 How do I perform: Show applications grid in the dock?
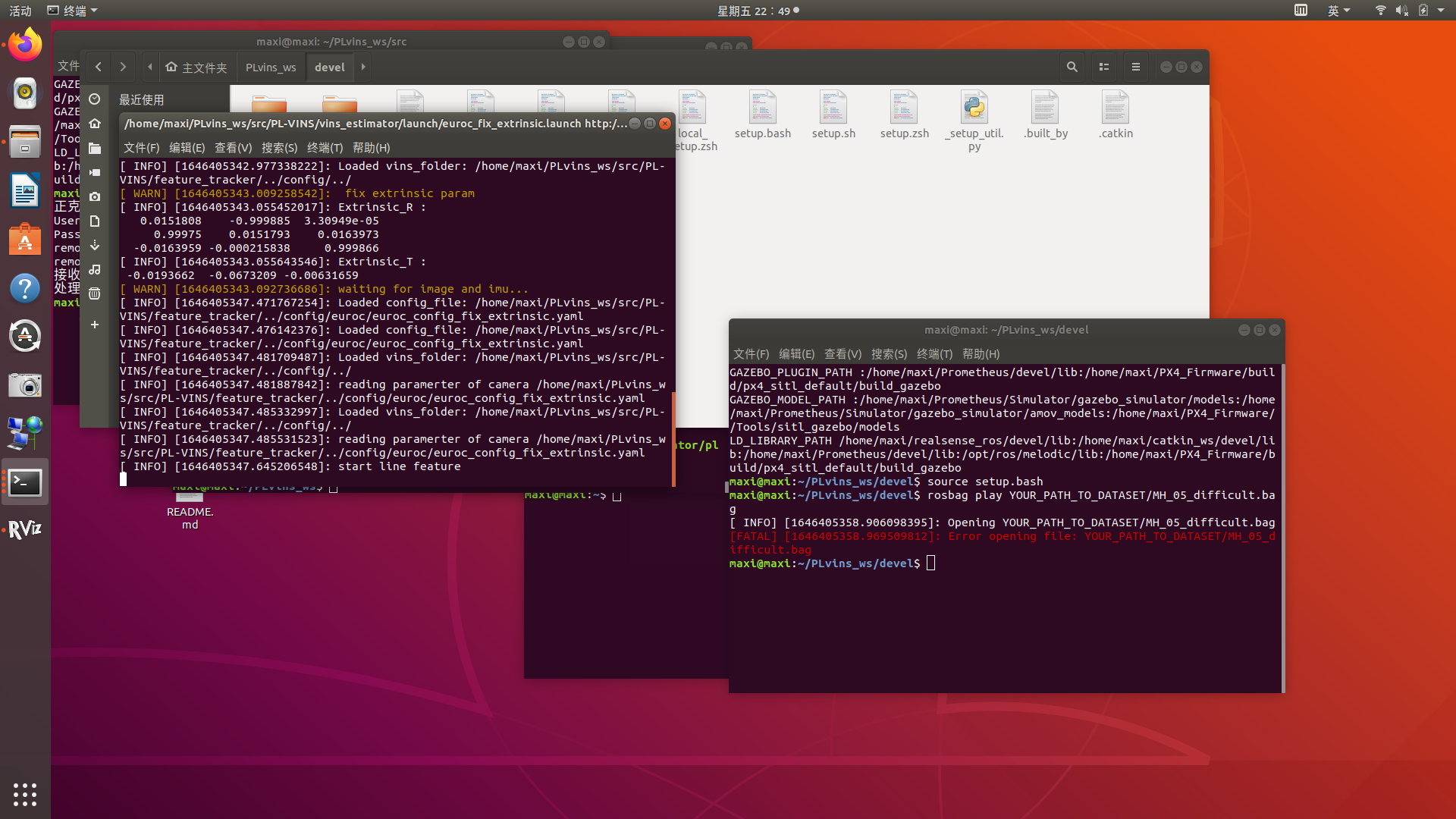pyautogui.click(x=24, y=794)
